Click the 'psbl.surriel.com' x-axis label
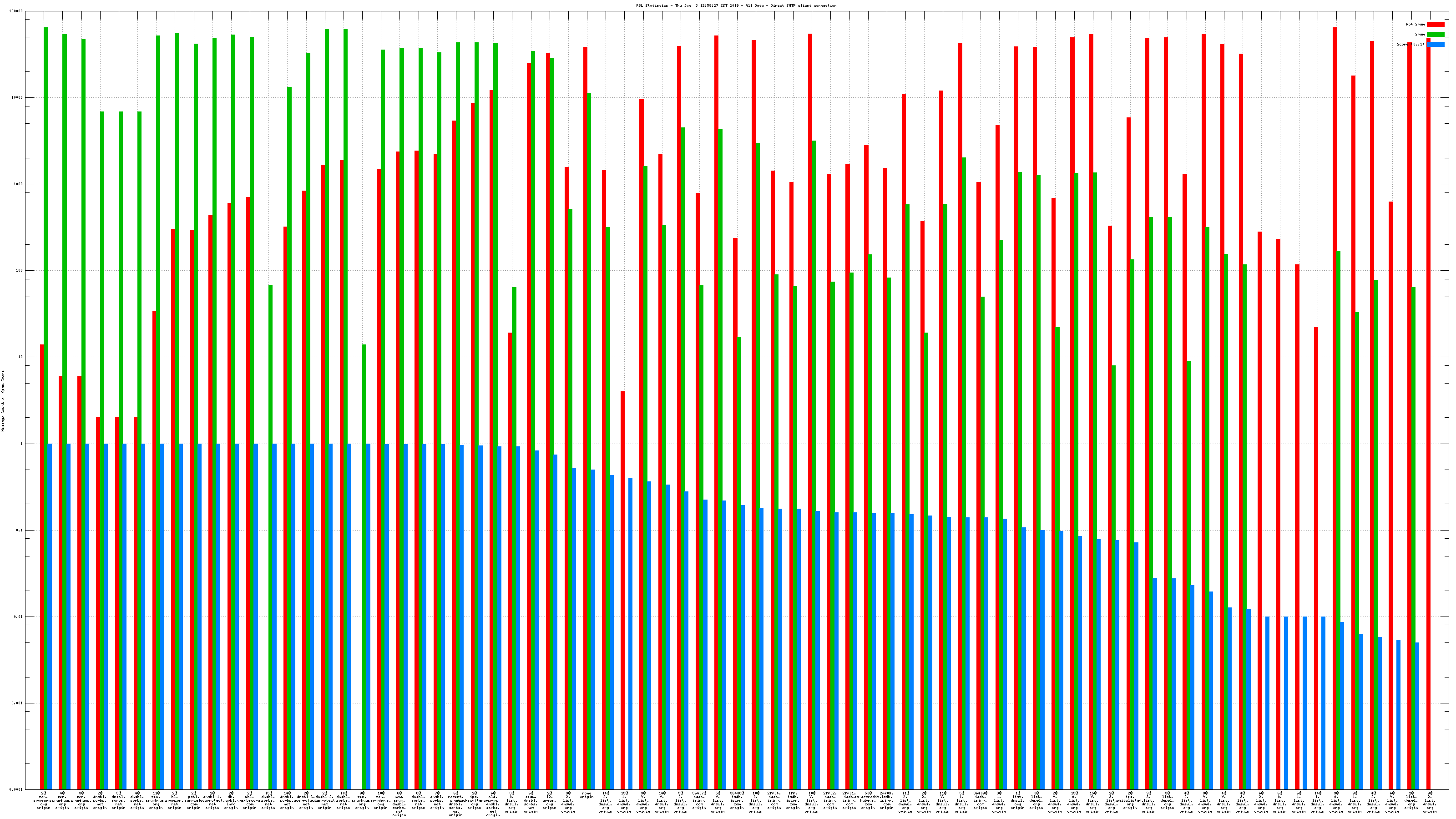1456x819 pixels. point(193,801)
